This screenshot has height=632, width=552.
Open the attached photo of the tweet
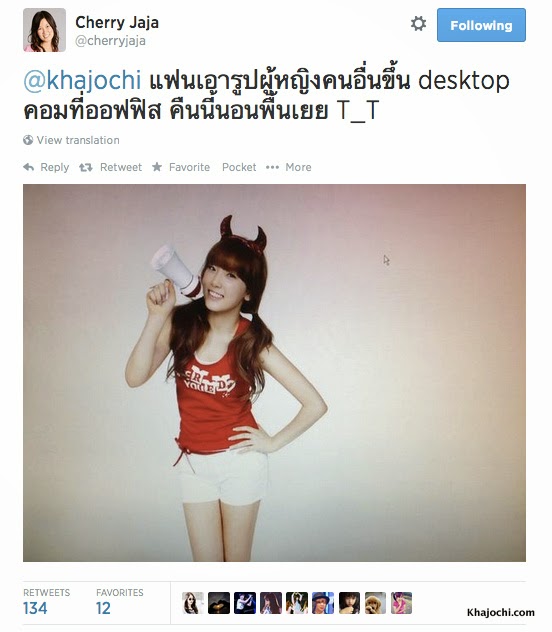pyautogui.click(x=274, y=373)
